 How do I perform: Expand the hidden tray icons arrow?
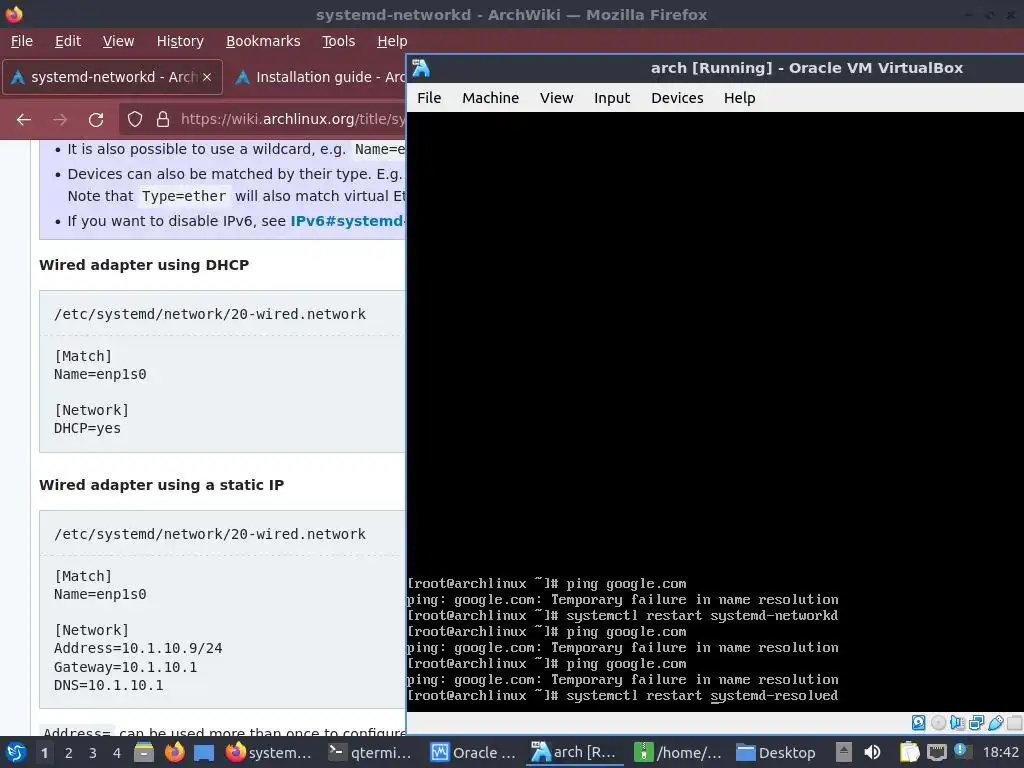point(844,752)
